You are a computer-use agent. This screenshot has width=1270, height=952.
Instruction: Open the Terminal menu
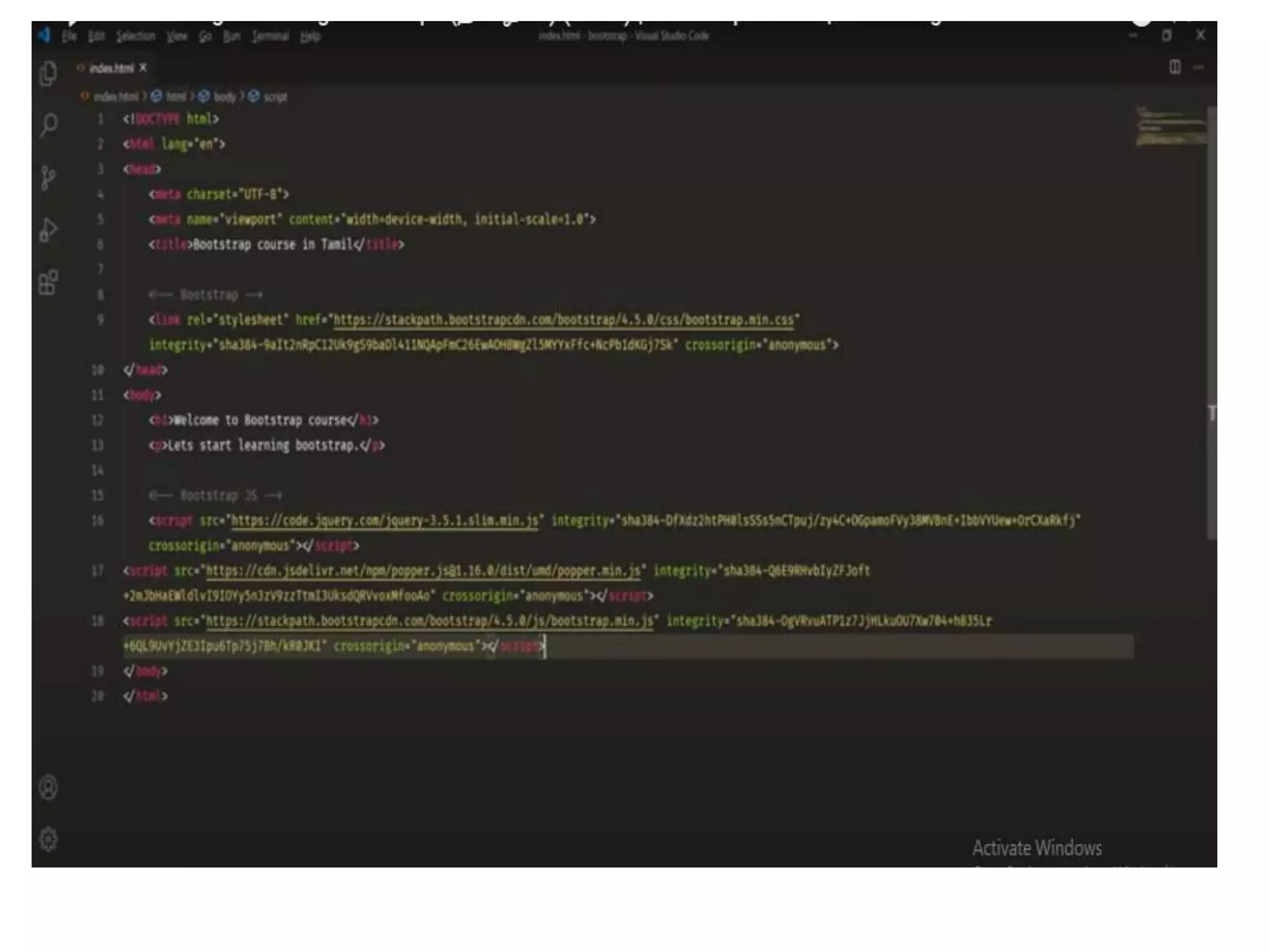coord(270,37)
